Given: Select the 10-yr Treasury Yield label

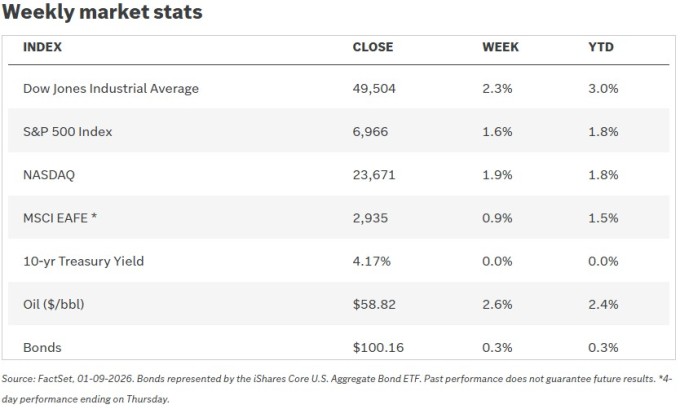Looking at the screenshot, I should (84, 261).
